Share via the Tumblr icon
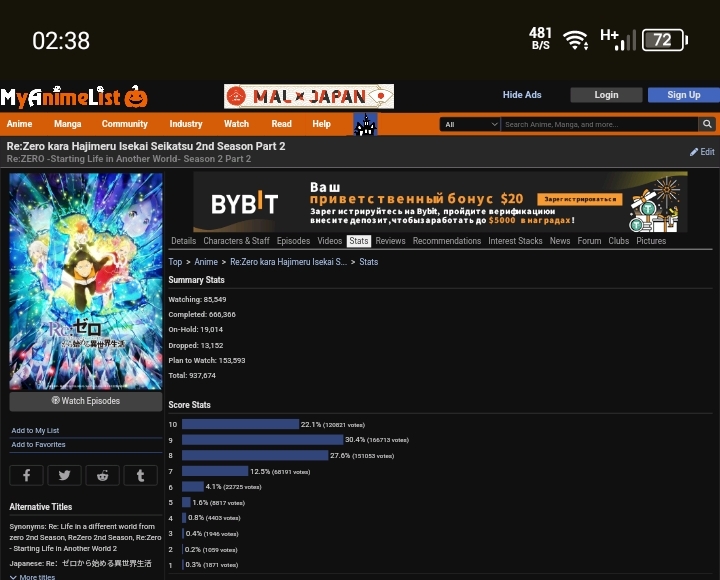 tap(140, 476)
